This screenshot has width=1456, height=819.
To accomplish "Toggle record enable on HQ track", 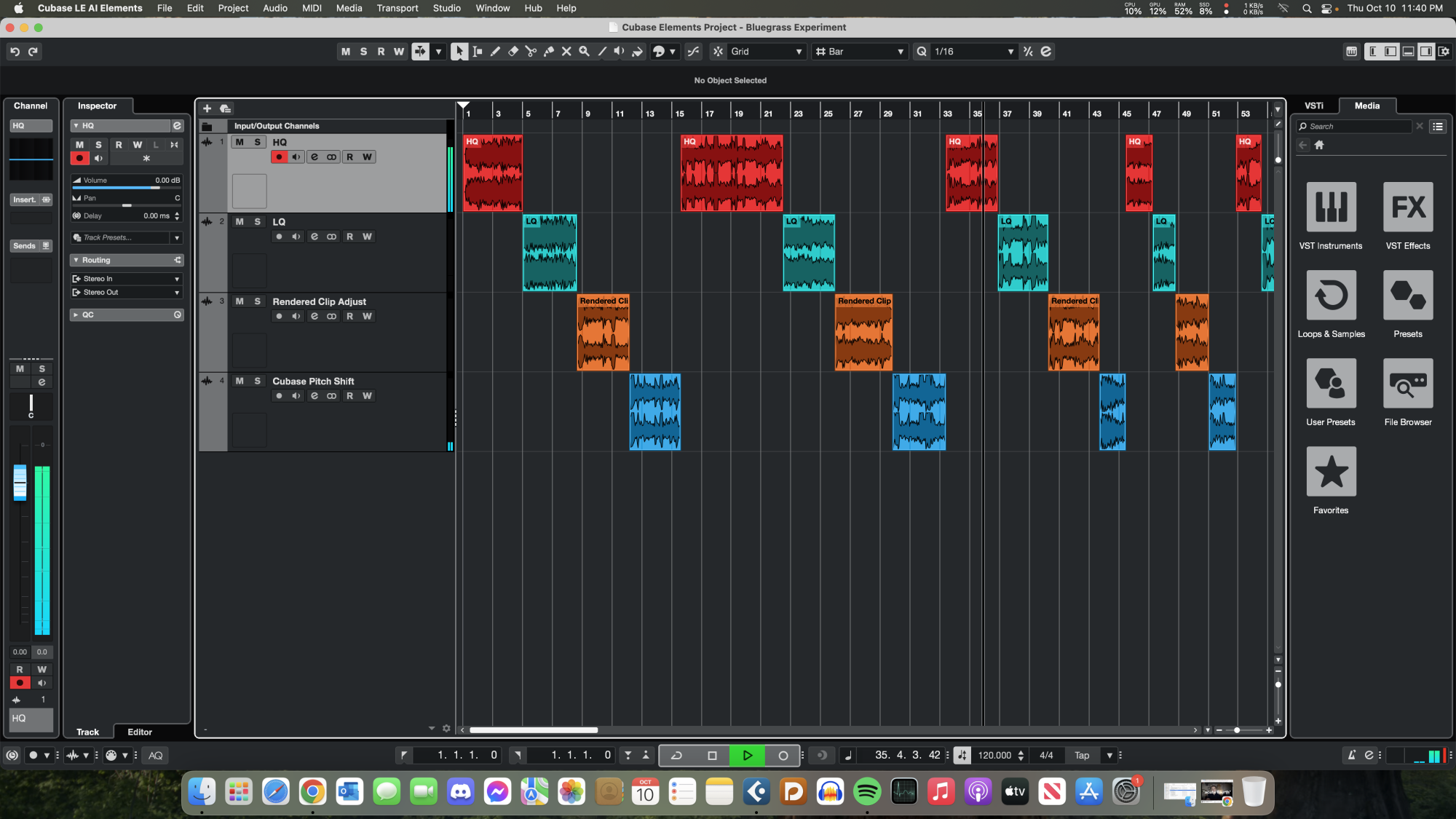I will (x=279, y=157).
